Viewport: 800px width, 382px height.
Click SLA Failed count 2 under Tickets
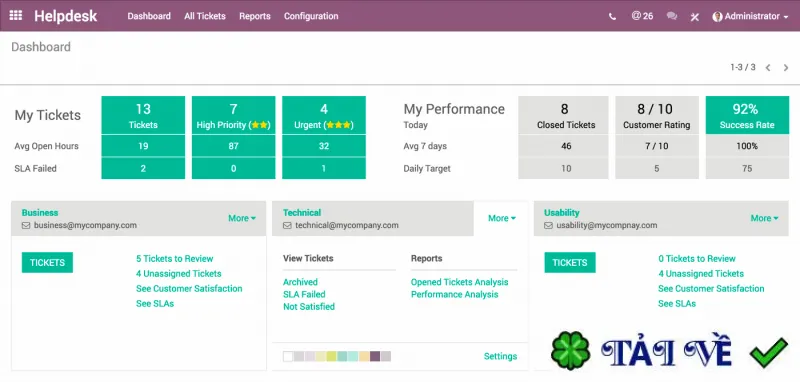pyautogui.click(x=143, y=168)
